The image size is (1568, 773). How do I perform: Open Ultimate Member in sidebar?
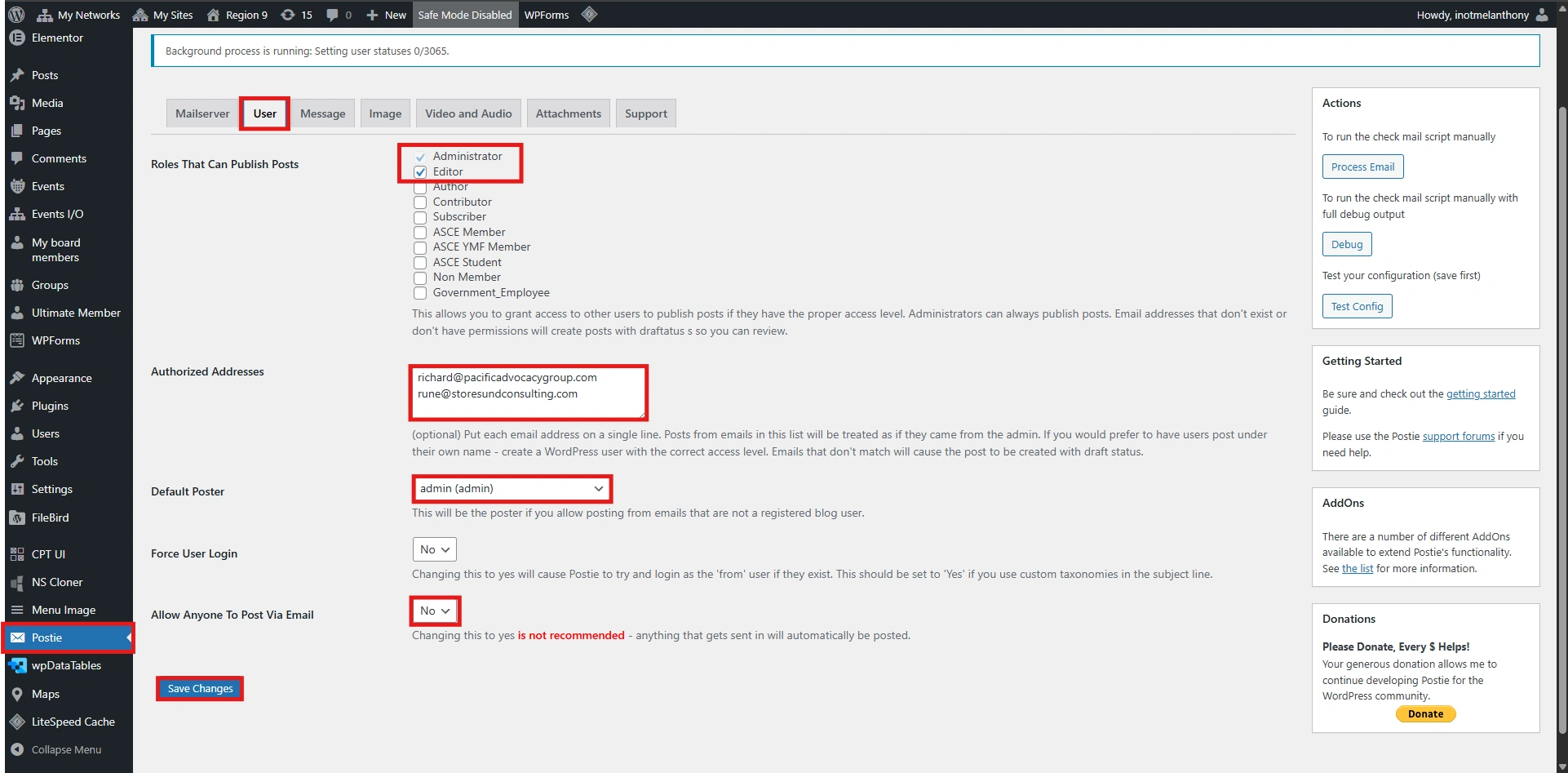click(69, 313)
